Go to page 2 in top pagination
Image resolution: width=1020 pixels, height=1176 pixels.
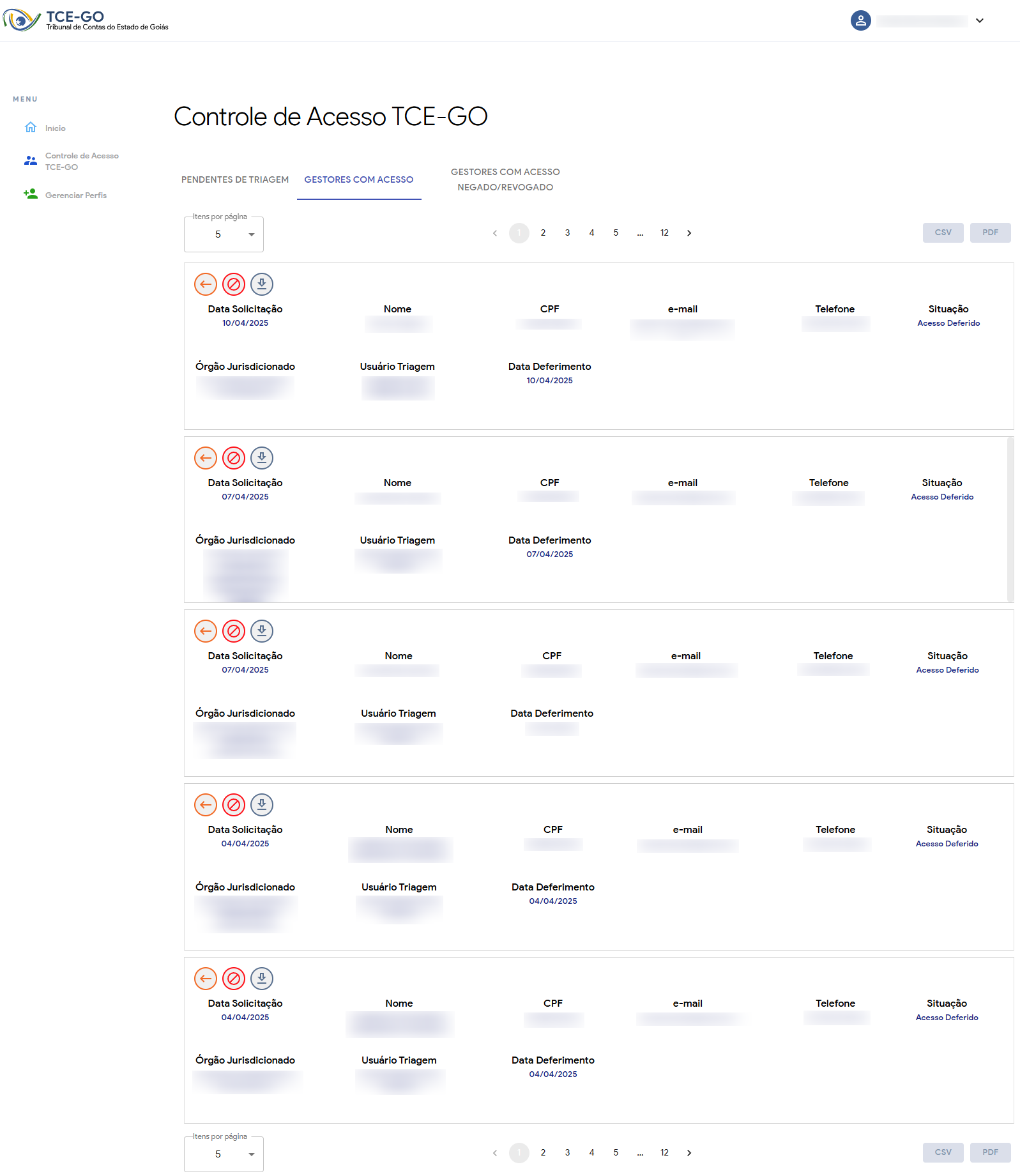tap(543, 233)
